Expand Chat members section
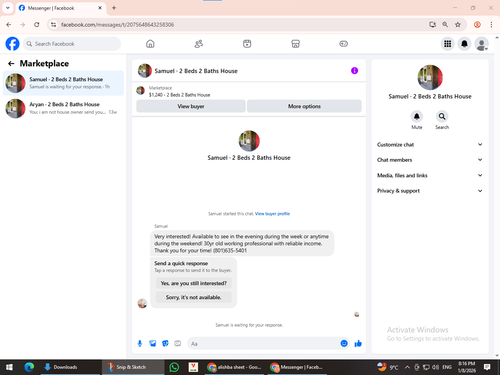500x375 pixels. click(x=430, y=160)
